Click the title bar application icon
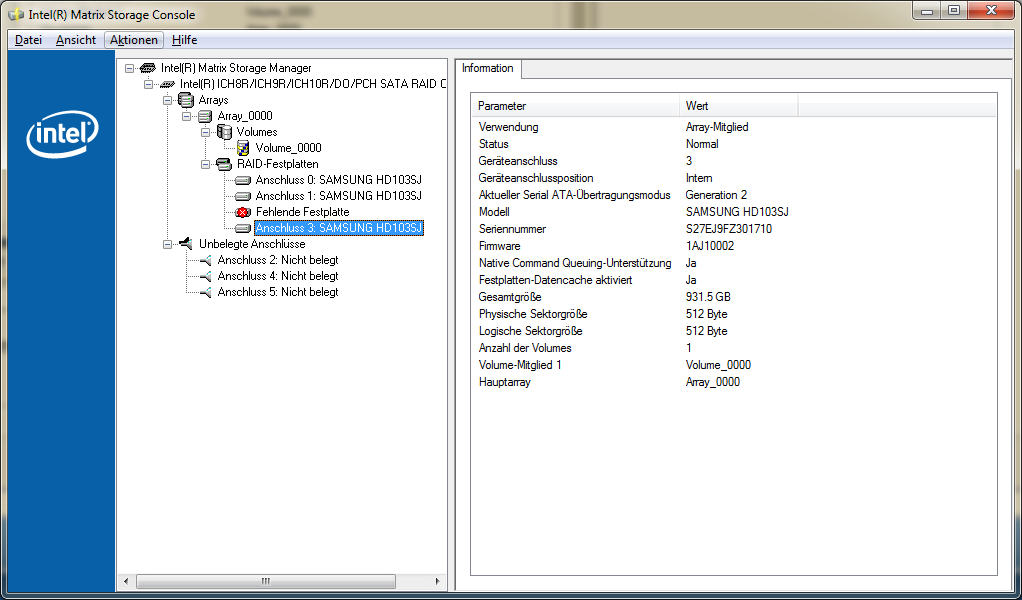 tap(16, 14)
